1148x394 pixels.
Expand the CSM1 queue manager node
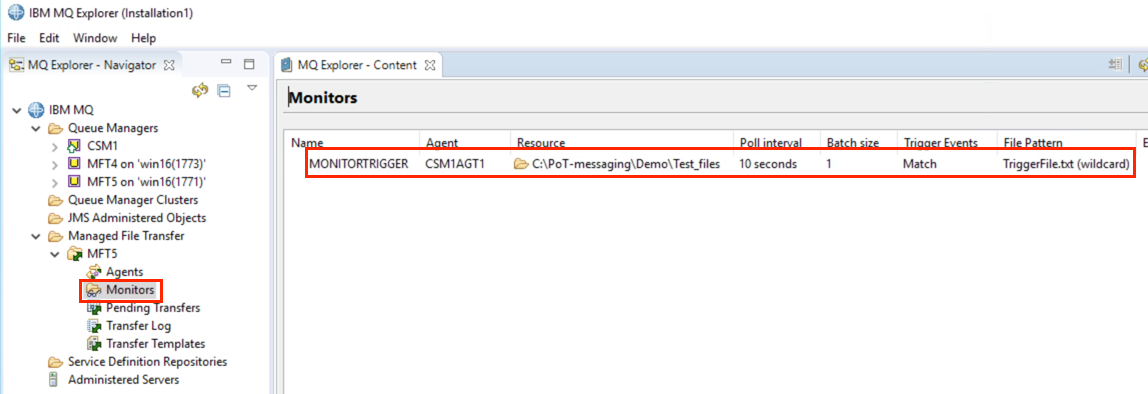coord(54,146)
